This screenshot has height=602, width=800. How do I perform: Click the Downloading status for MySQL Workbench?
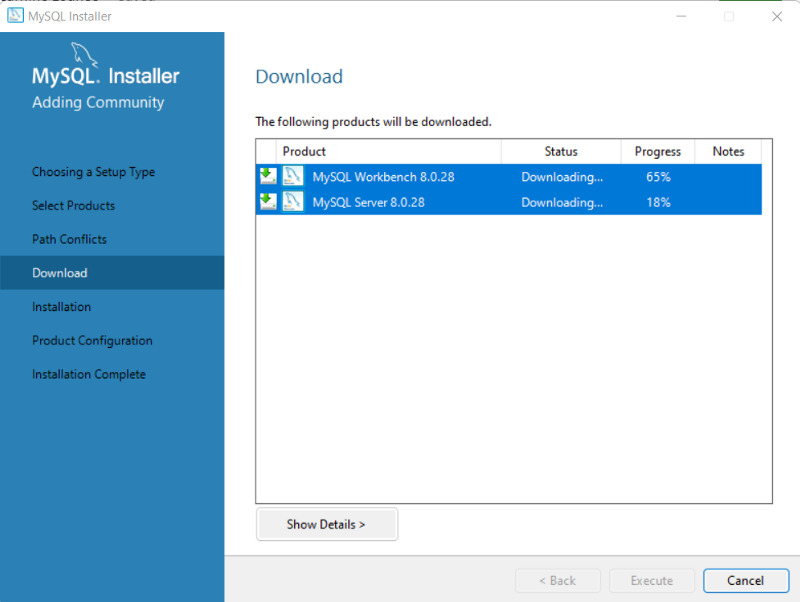(562, 177)
